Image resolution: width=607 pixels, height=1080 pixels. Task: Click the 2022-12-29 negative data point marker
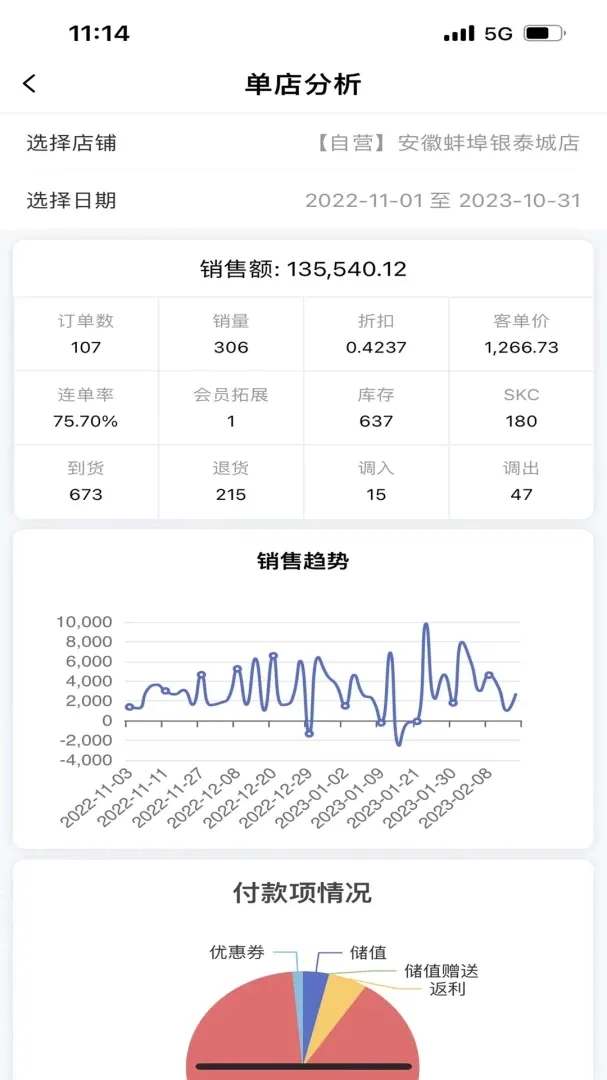[309, 734]
